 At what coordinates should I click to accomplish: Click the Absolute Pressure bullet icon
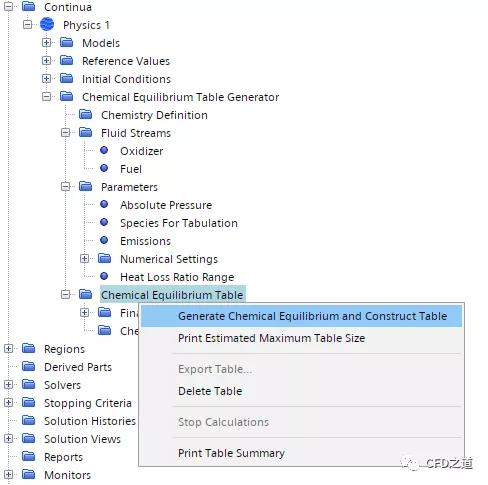pyautogui.click(x=104, y=204)
